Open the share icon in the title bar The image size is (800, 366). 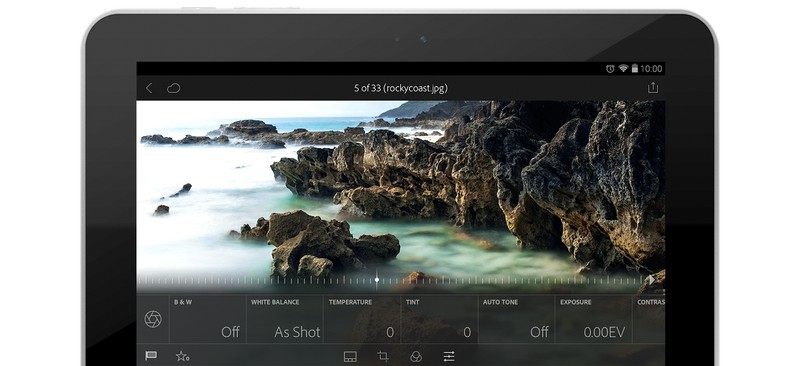653,88
